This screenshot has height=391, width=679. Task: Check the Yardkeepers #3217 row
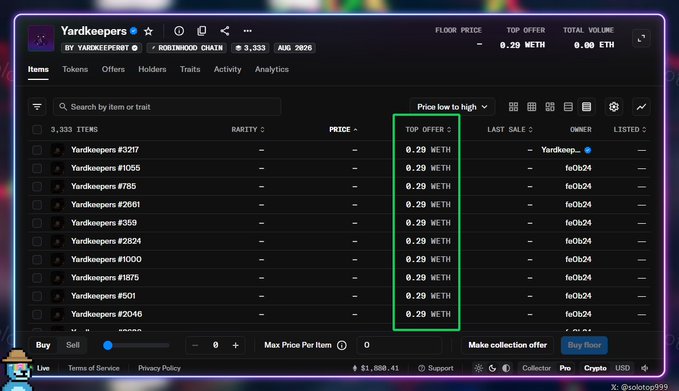(x=37, y=150)
